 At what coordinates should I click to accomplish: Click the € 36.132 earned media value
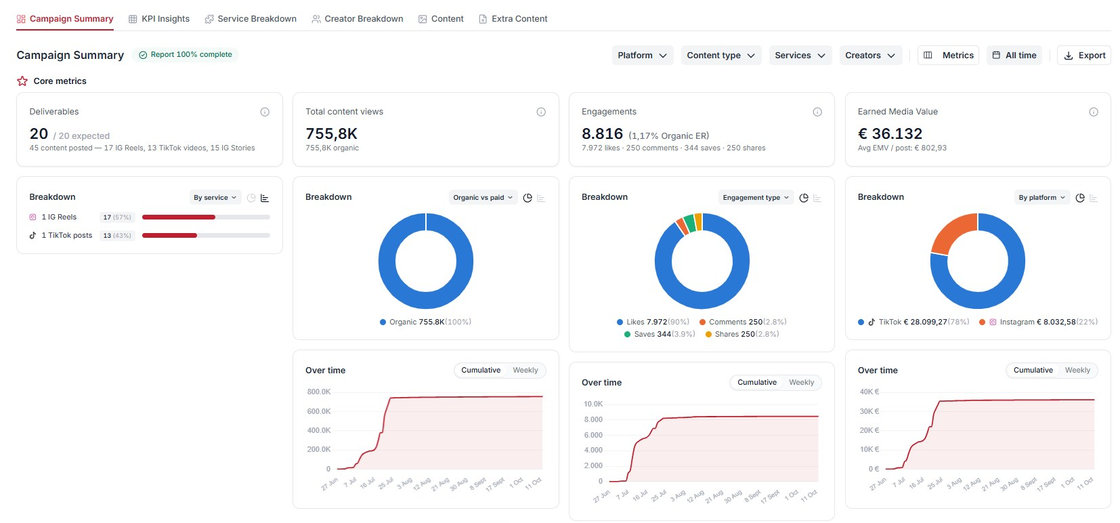[890, 134]
